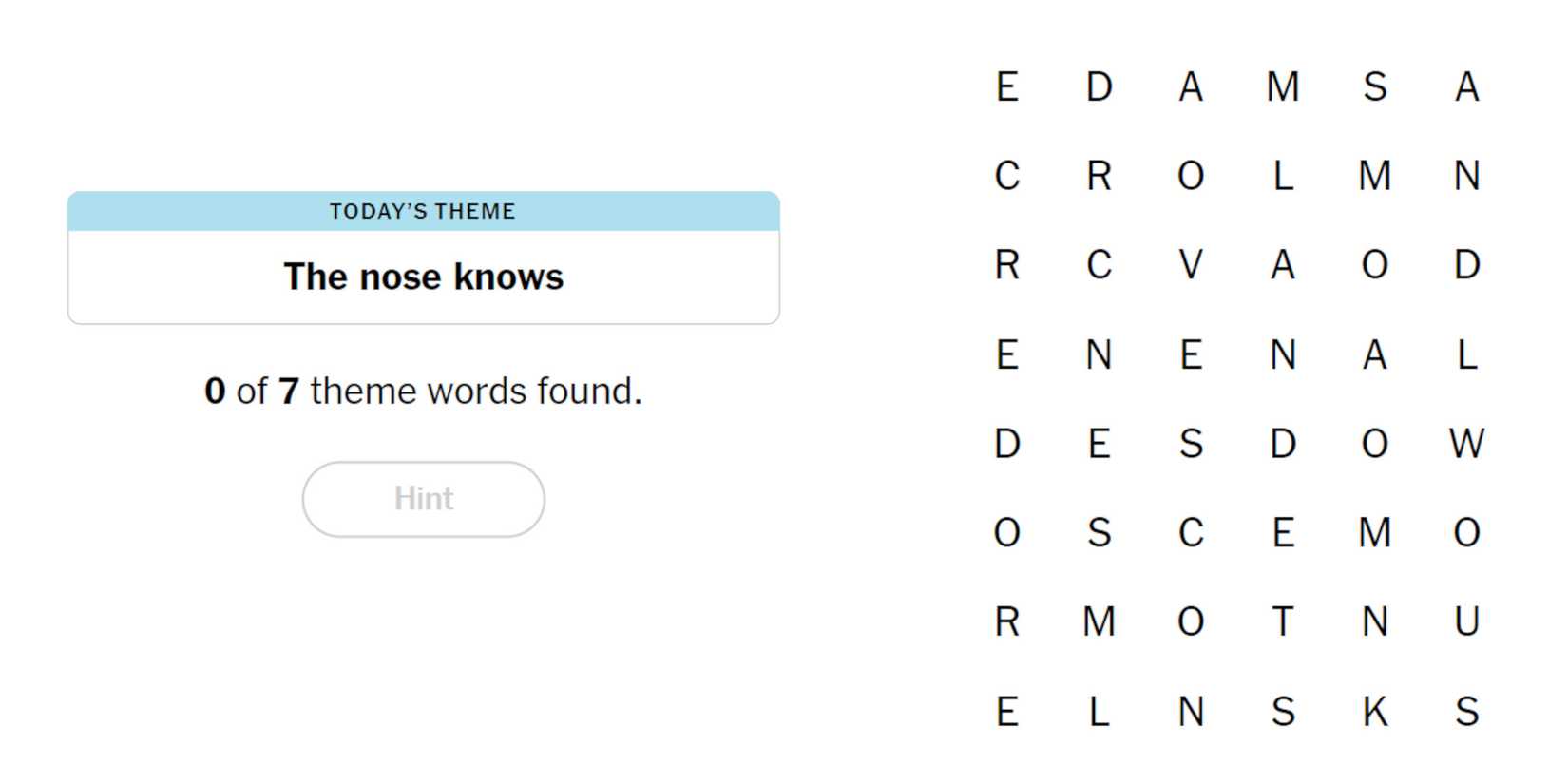Pick the S in the grid's bottom-right corner
Image resolution: width=1568 pixels, height=784 pixels.
tap(1466, 712)
